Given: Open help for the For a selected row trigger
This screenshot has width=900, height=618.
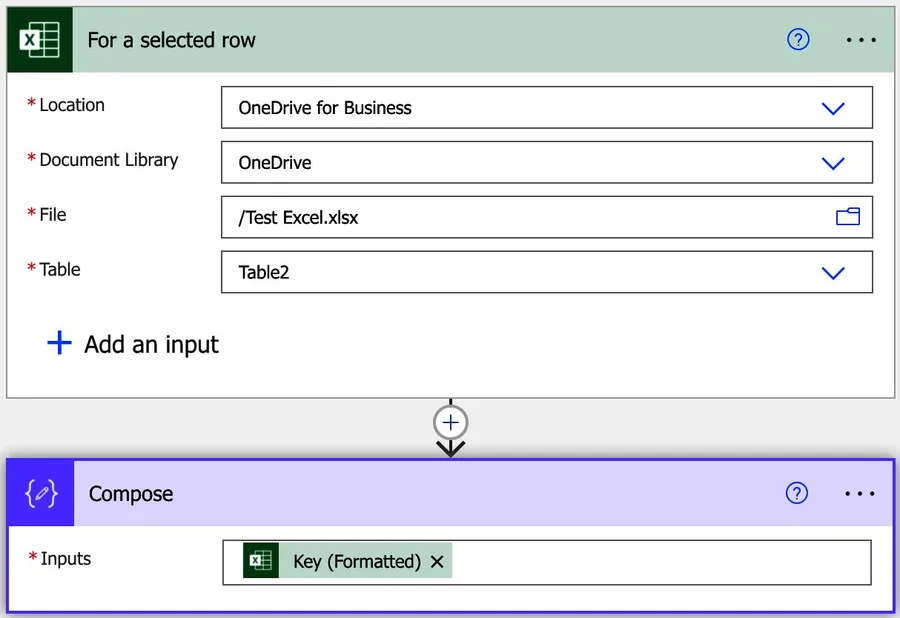Looking at the screenshot, I should 797,40.
